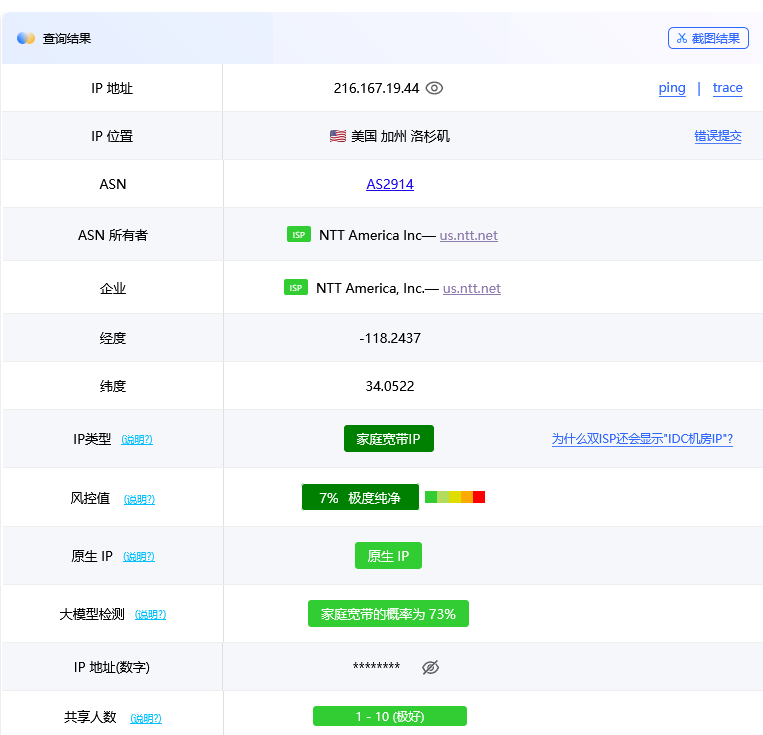Viewport: 763px width, 735px height.
Task: Click the IP 位置 row label
Action: (112, 136)
